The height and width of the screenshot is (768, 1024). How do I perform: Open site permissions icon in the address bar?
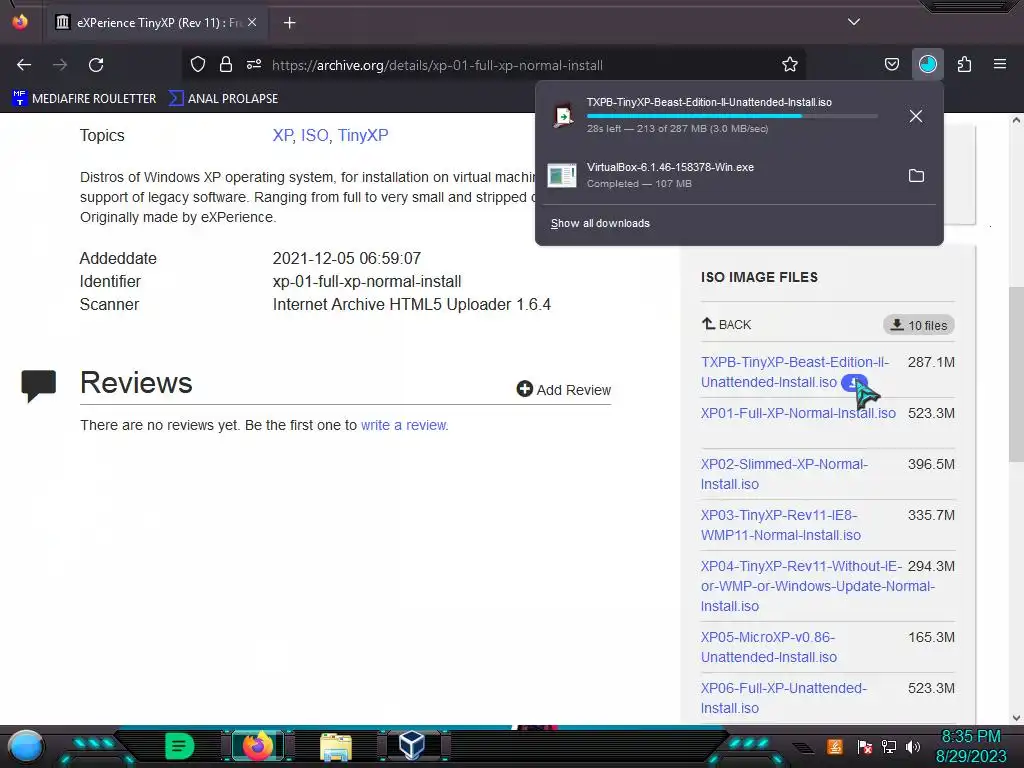pos(254,65)
